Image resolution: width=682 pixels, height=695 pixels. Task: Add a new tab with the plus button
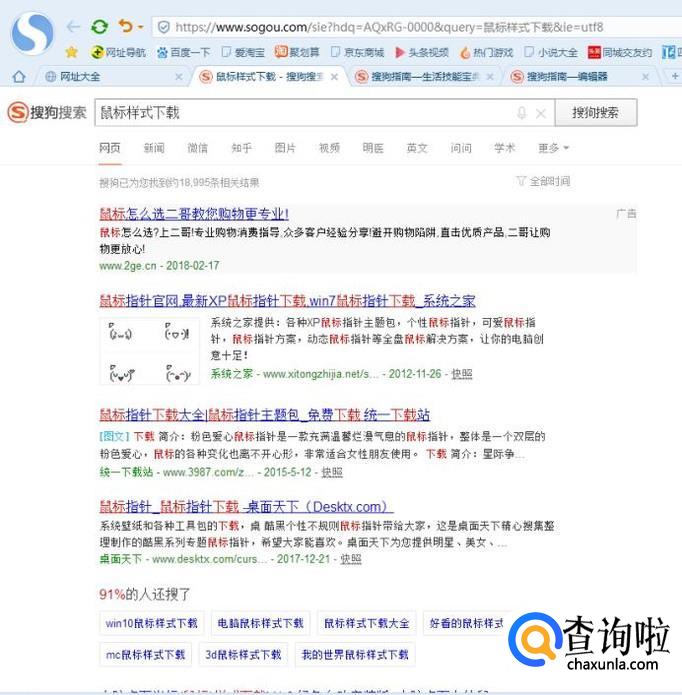coord(675,76)
